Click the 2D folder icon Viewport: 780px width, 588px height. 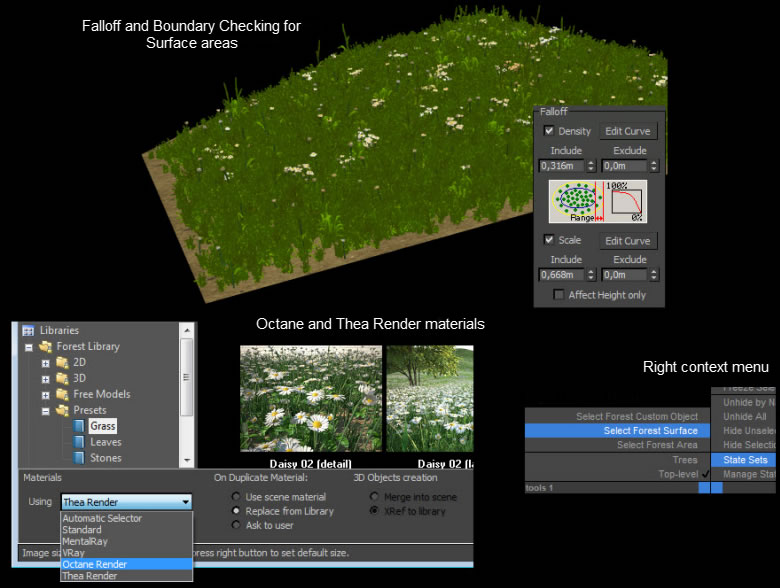tap(63, 362)
